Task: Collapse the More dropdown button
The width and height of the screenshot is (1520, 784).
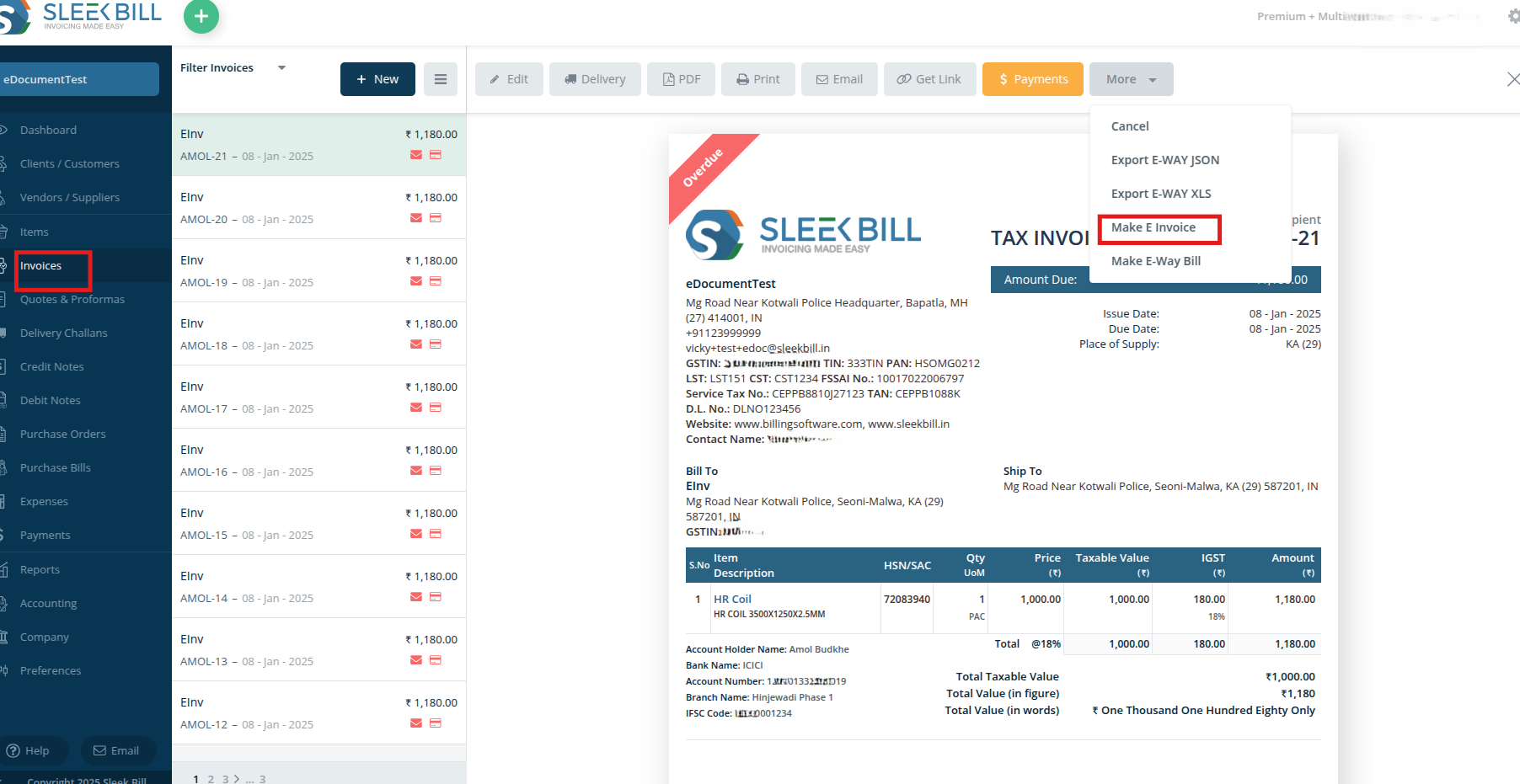Action: [1131, 79]
